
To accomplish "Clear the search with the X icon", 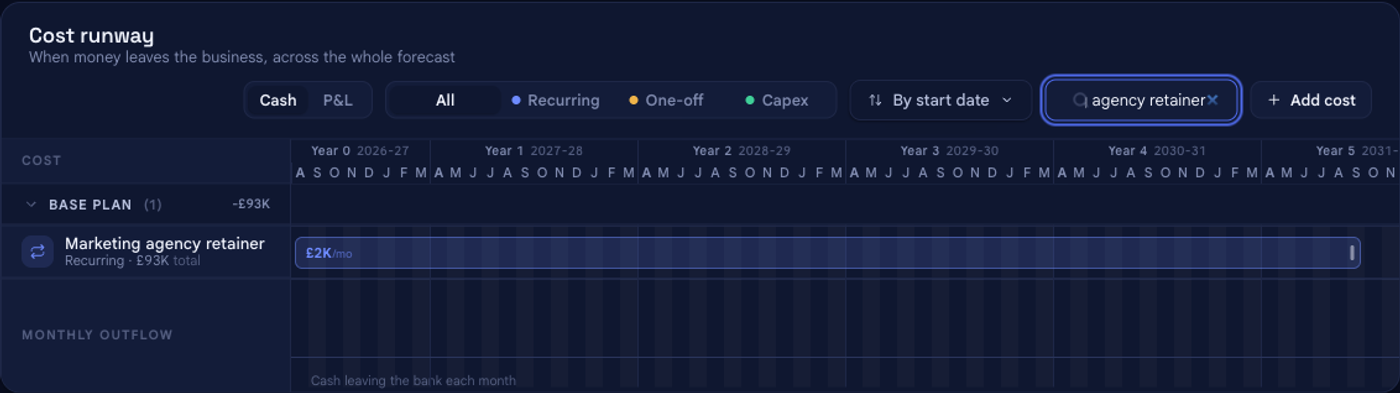I will 1212,100.
